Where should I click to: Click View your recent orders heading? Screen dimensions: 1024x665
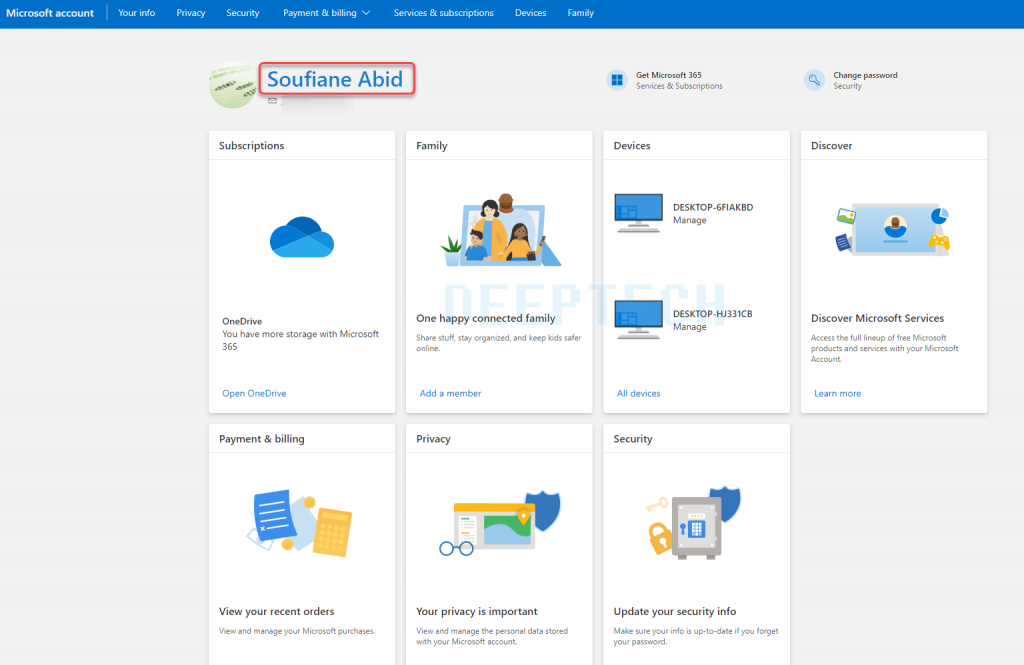coord(276,611)
